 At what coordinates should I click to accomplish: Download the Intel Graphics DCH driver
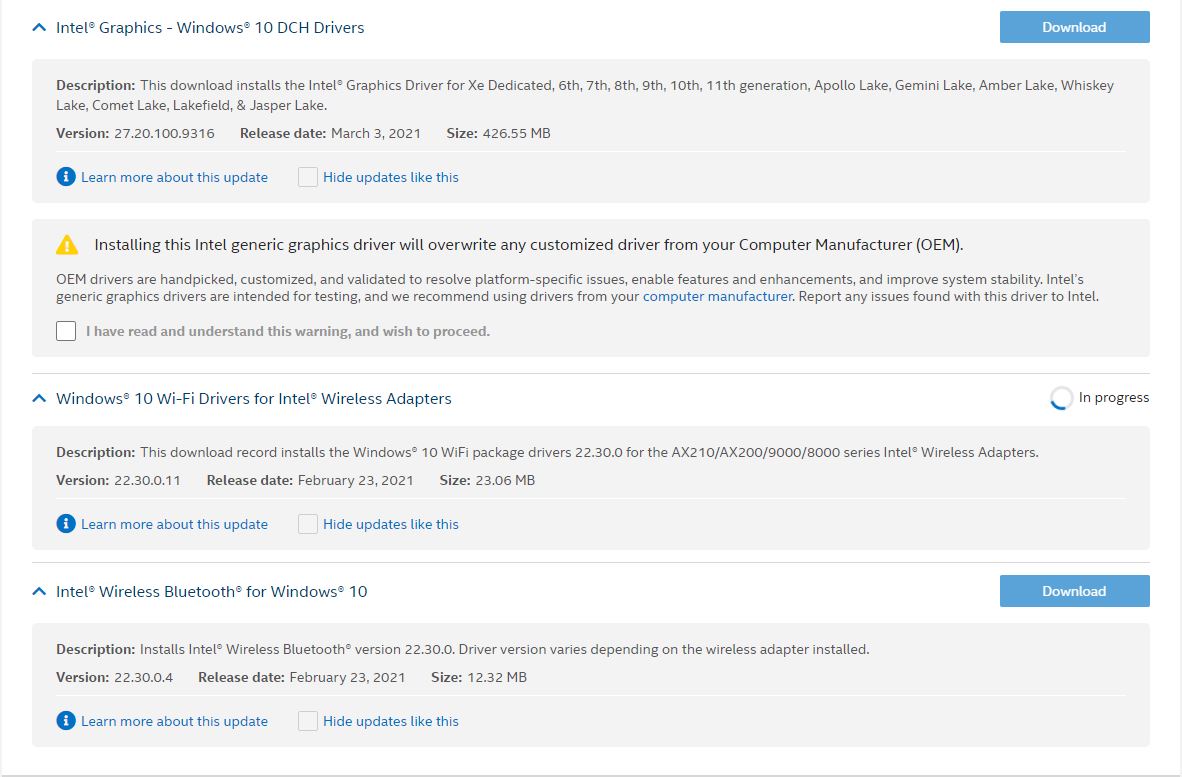1074,27
